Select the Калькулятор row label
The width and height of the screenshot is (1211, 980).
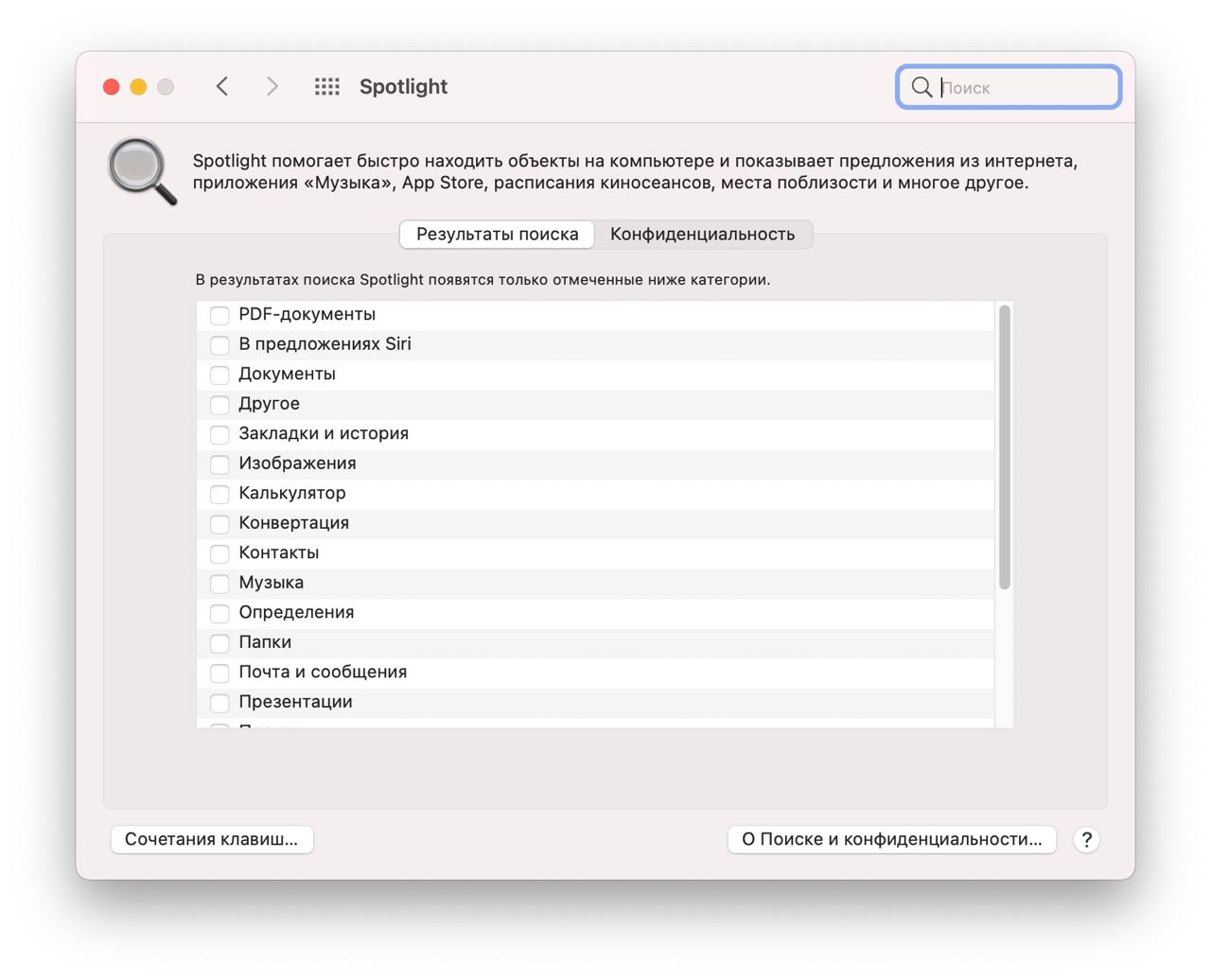(292, 493)
